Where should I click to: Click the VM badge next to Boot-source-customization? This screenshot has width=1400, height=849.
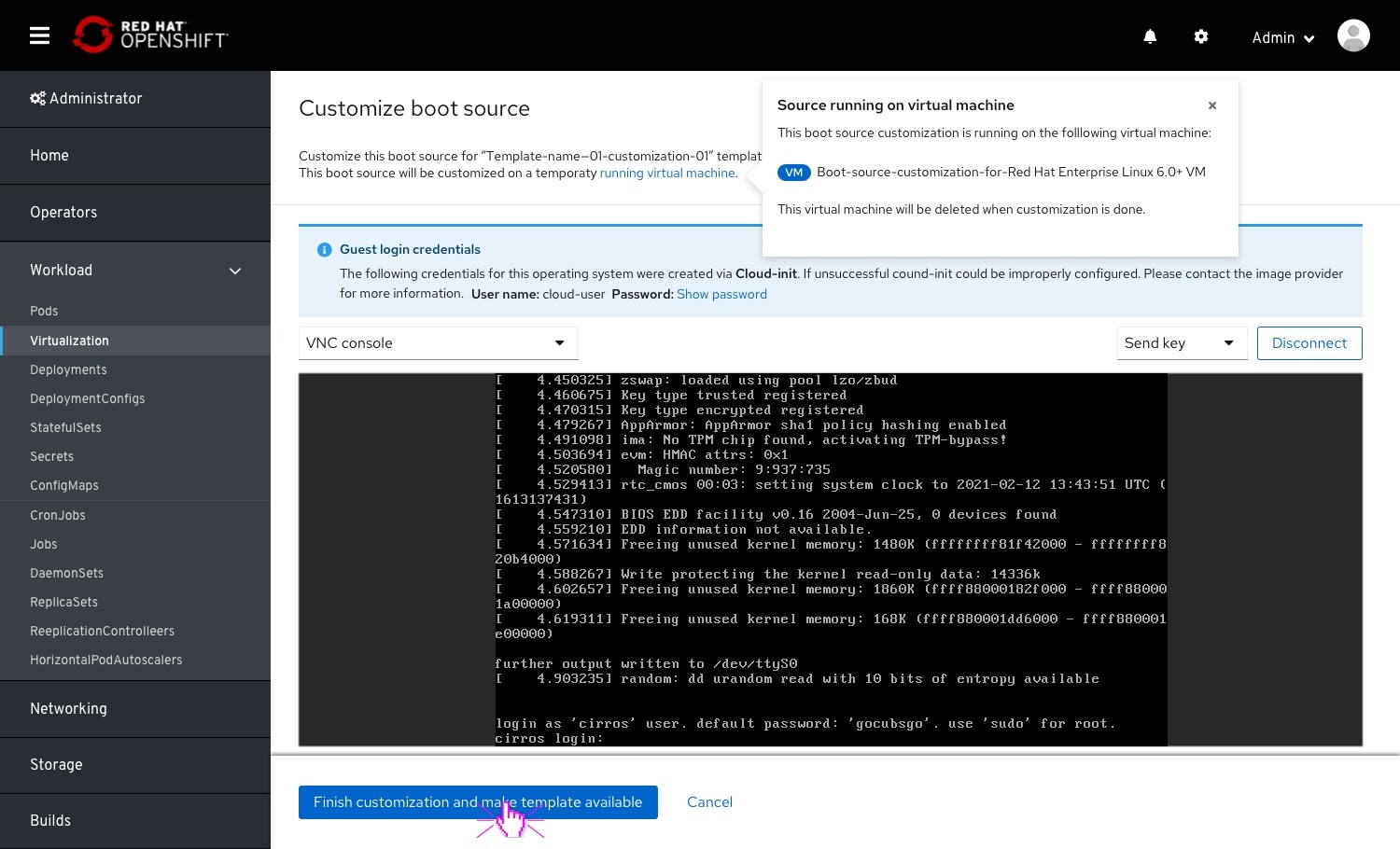(794, 173)
